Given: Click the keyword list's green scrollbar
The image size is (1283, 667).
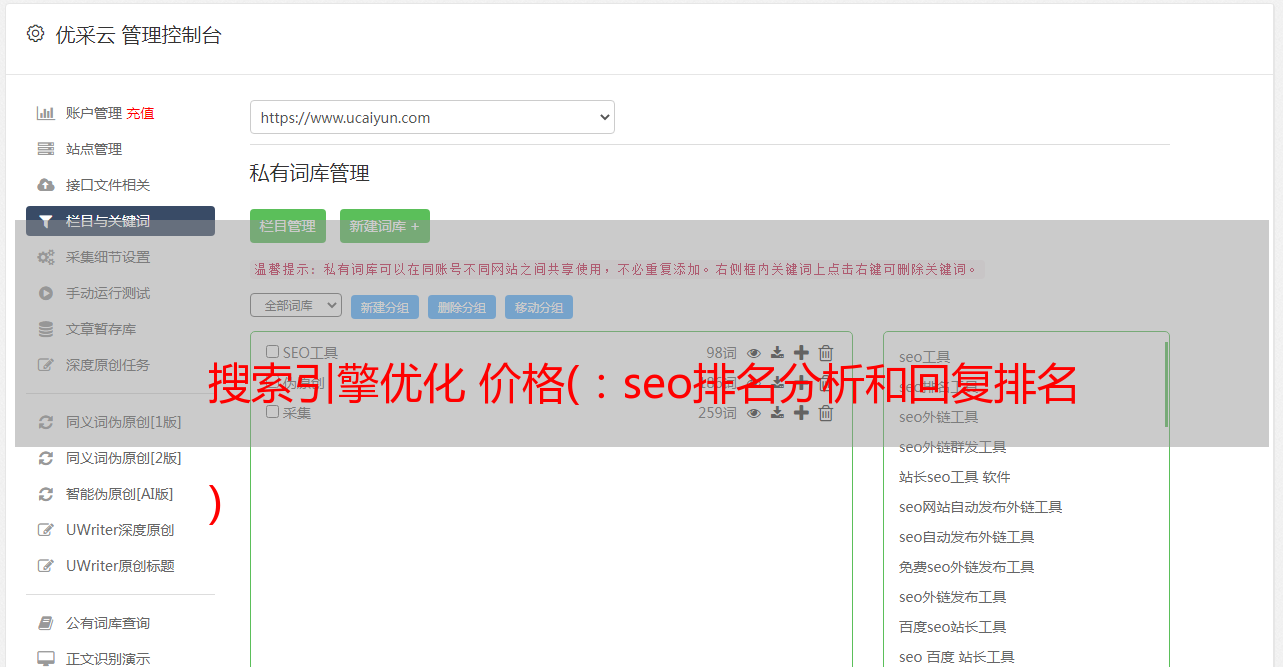Looking at the screenshot, I should coord(1166,384).
